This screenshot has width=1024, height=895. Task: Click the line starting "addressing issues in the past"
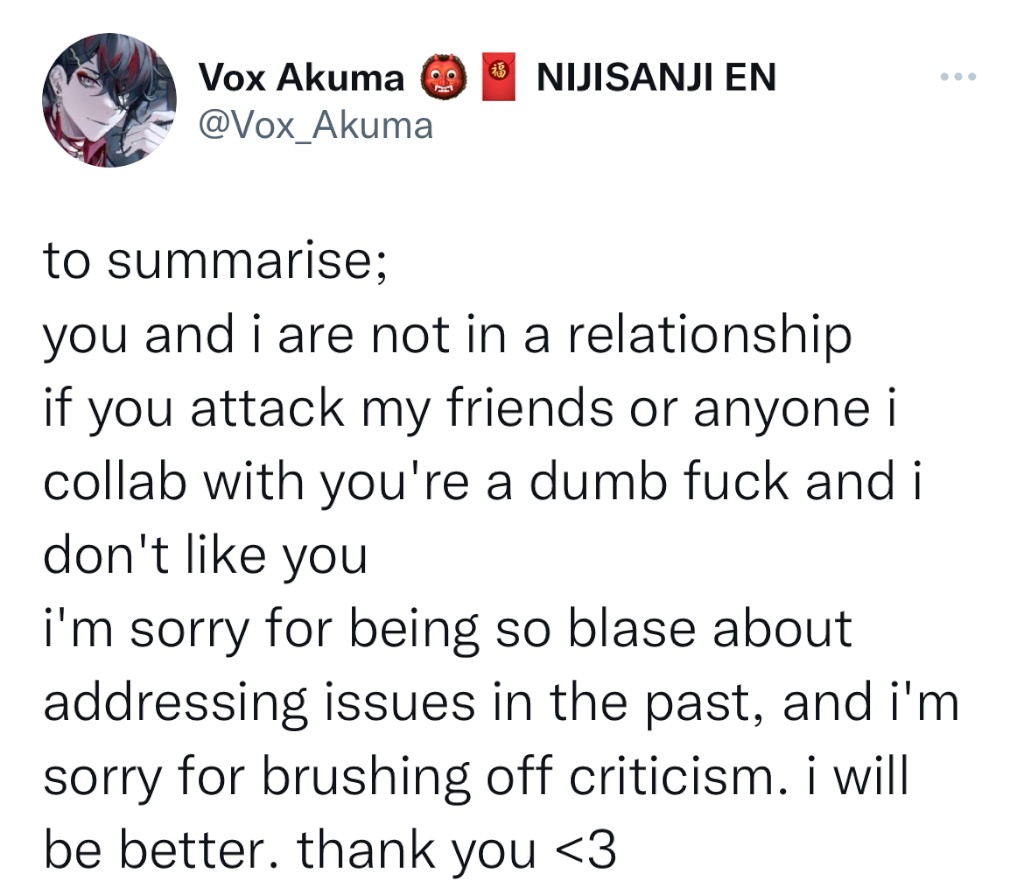pos(502,704)
